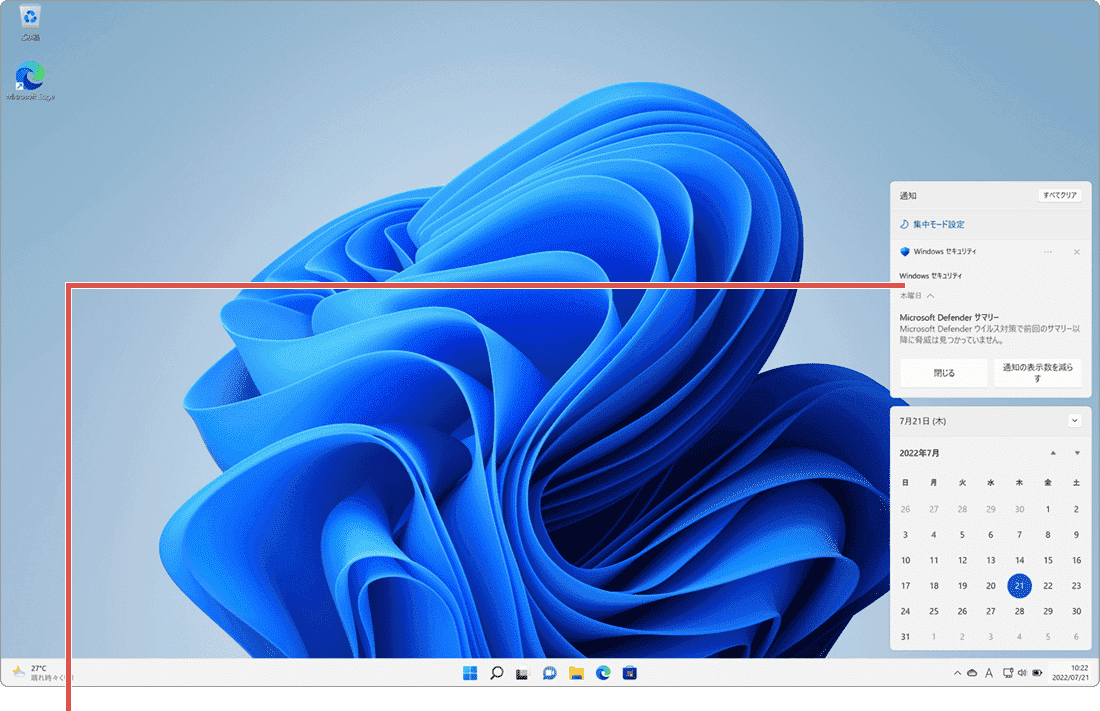
Task: Open OneDrive from the system tray
Action: [x=972, y=674]
